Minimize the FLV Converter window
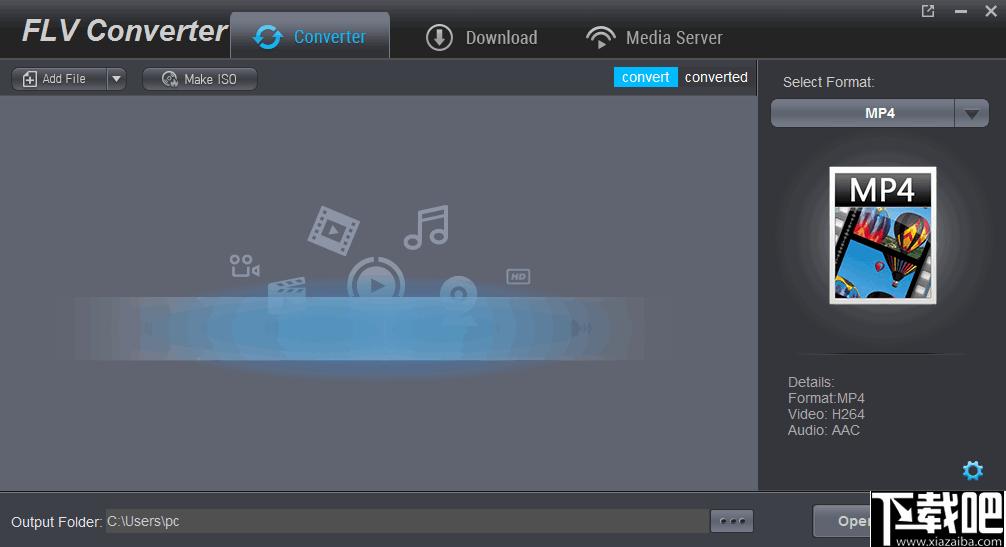Viewport: 1006px width, 547px height. click(x=960, y=11)
